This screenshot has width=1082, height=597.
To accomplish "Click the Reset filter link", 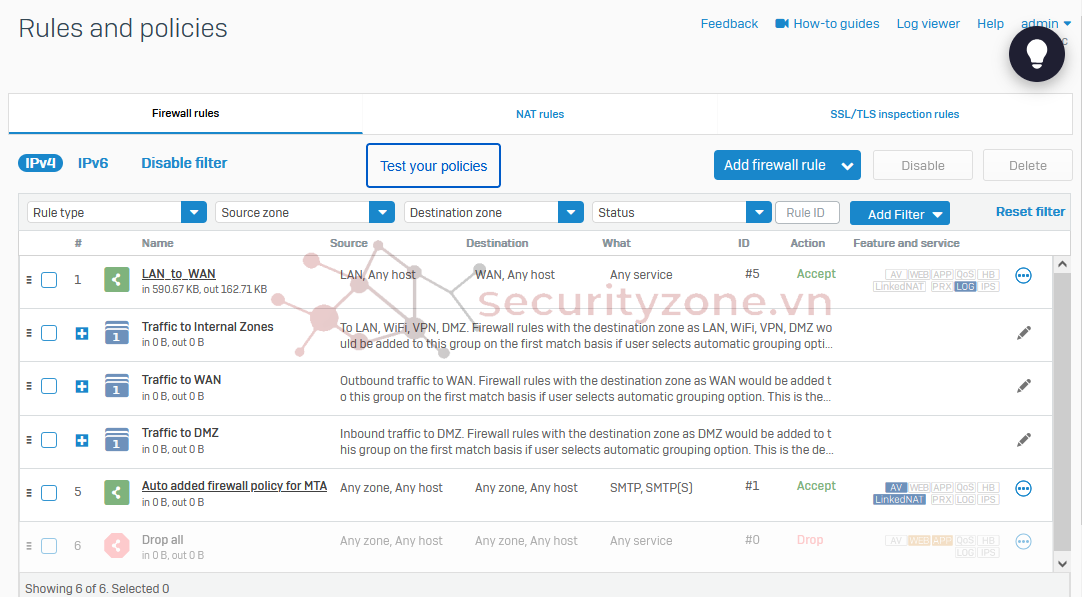I will pyautogui.click(x=1030, y=212).
